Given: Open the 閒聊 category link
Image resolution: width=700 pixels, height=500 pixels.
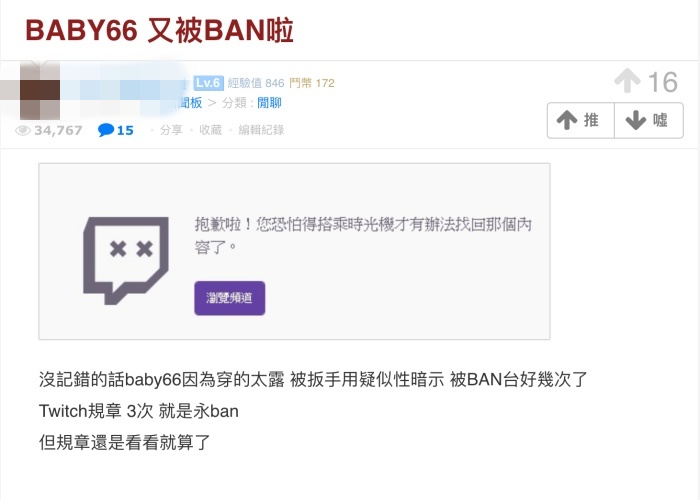Looking at the screenshot, I should coord(269,103).
